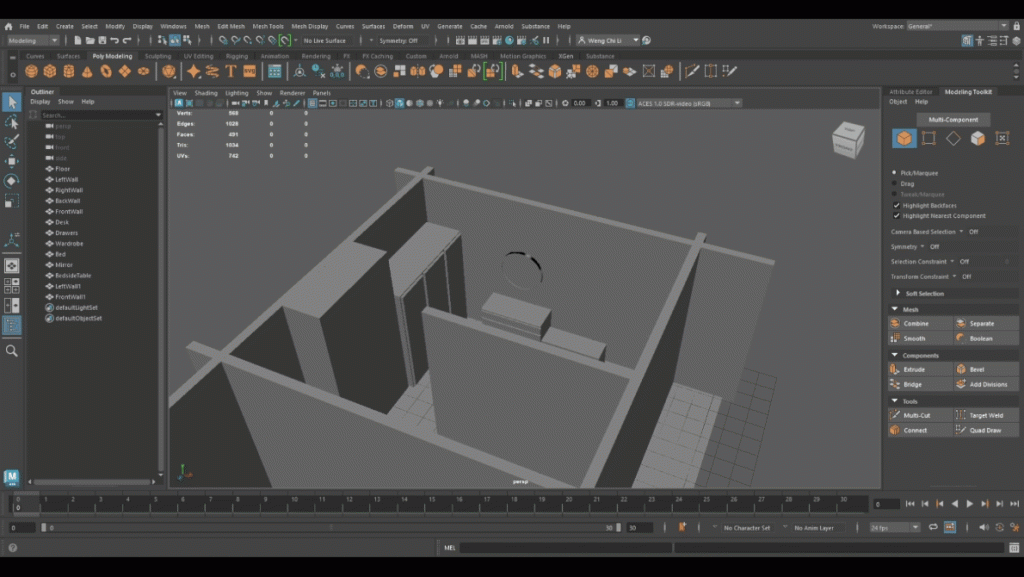The width and height of the screenshot is (1024, 577).
Task: Switch to the Sculpting shelf tab
Action: coord(158,57)
